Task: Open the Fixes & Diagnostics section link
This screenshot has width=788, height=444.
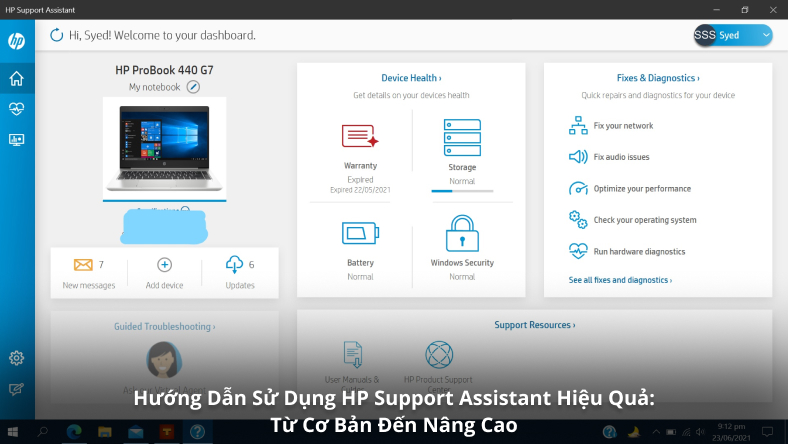Action: click(658, 78)
